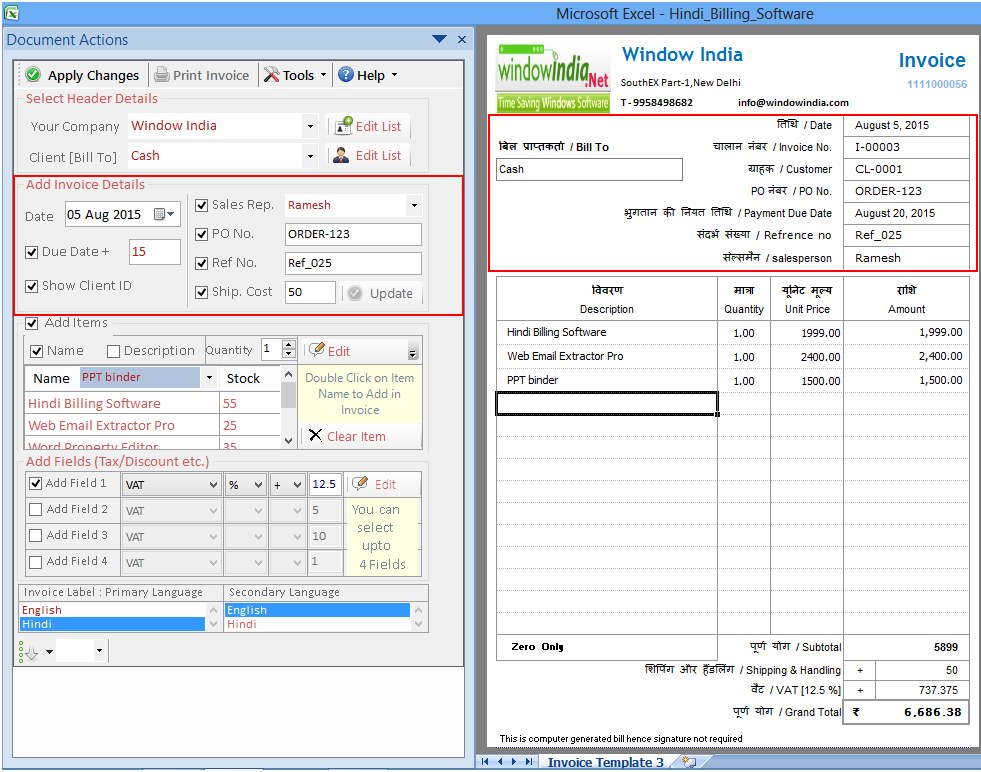
Task: Click the green Apply Changes check icon
Action: (33, 74)
